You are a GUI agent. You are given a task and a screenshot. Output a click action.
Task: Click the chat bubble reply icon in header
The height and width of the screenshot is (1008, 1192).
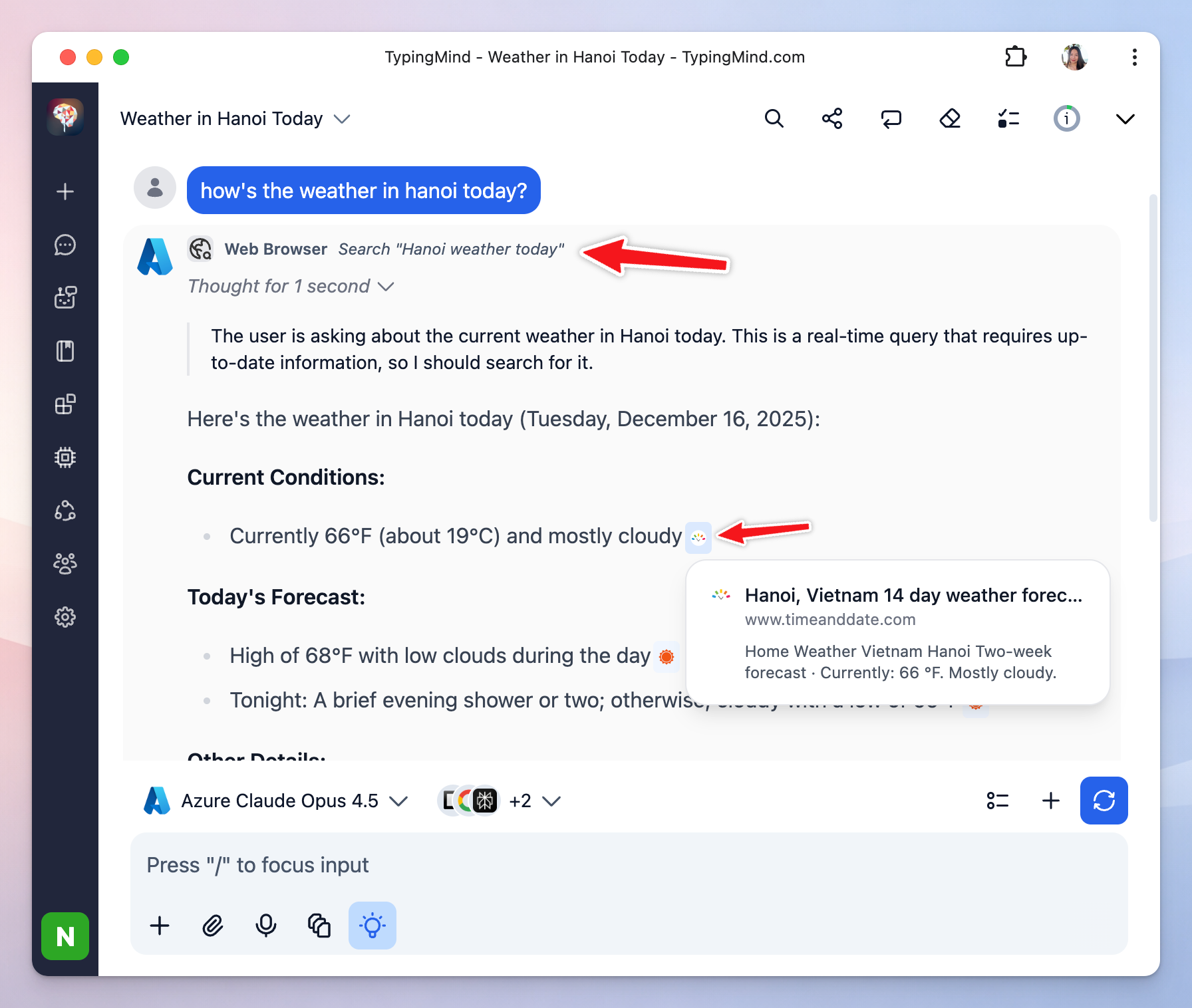point(891,119)
